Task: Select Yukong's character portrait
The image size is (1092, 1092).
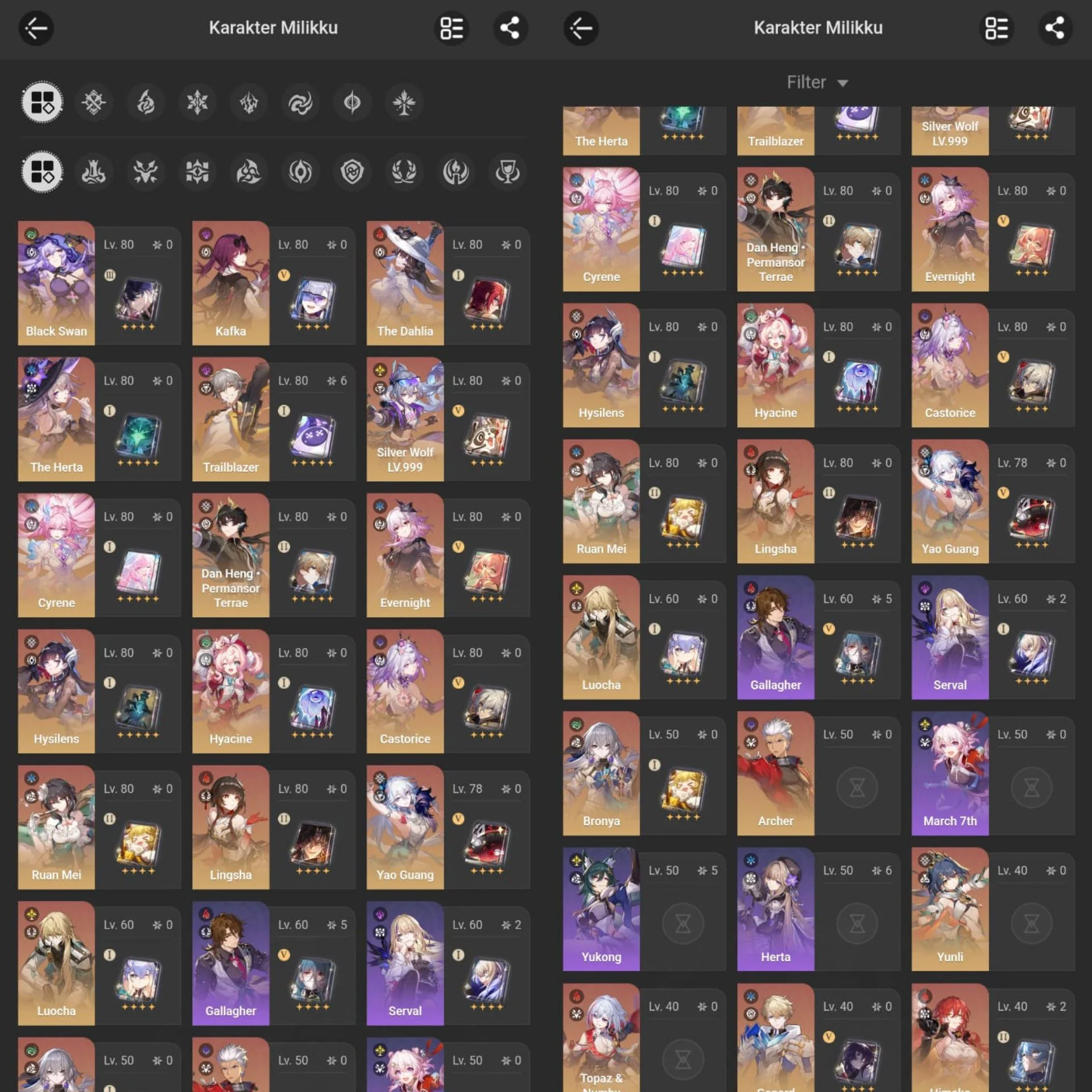Action: pyautogui.click(x=601, y=909)
